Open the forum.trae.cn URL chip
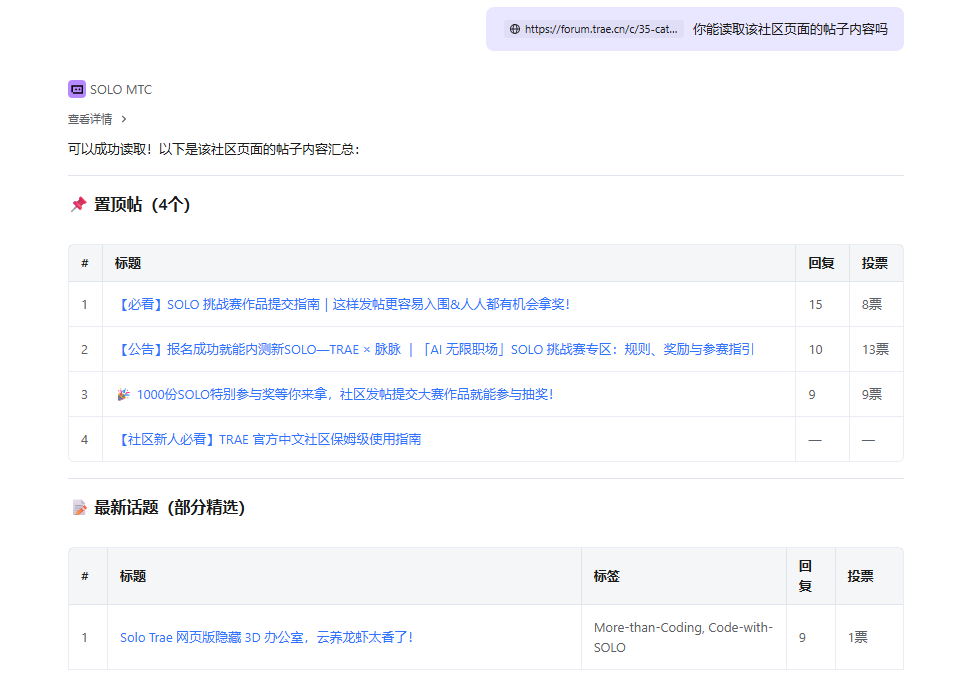The height and width of the screenshot is (673, 963). coord(595,30)
